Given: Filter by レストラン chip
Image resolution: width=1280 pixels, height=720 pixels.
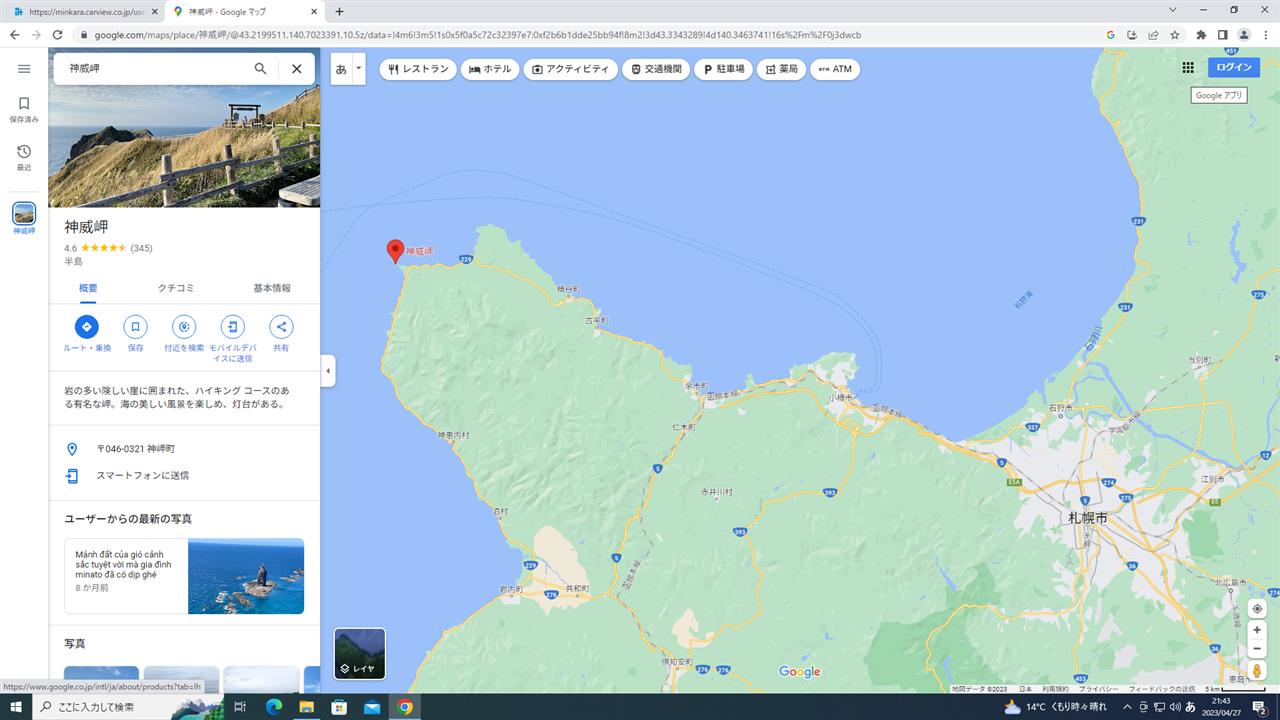Looking at the screenshot, I should coord(418,69).
